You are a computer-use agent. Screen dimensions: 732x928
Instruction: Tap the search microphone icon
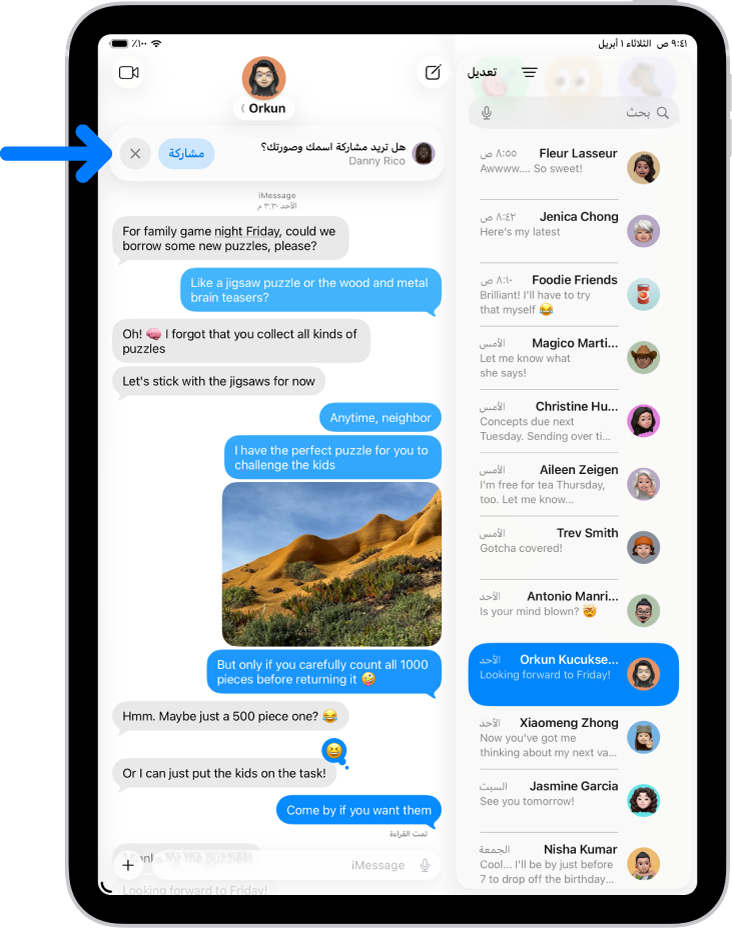(x=486, y=112)
